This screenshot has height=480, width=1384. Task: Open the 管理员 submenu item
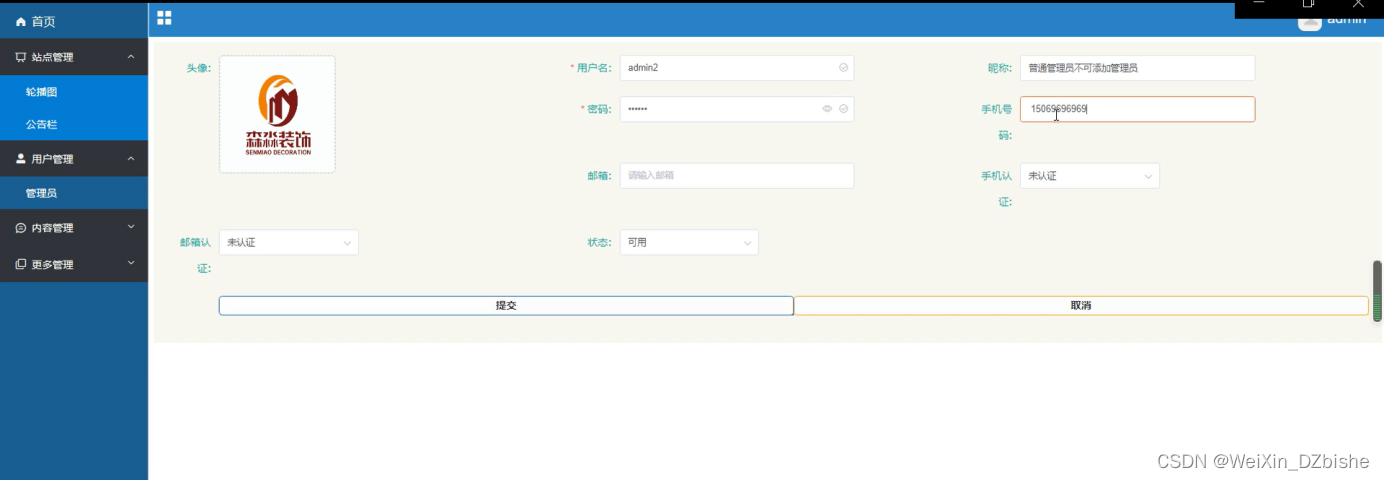click(74, 193)
